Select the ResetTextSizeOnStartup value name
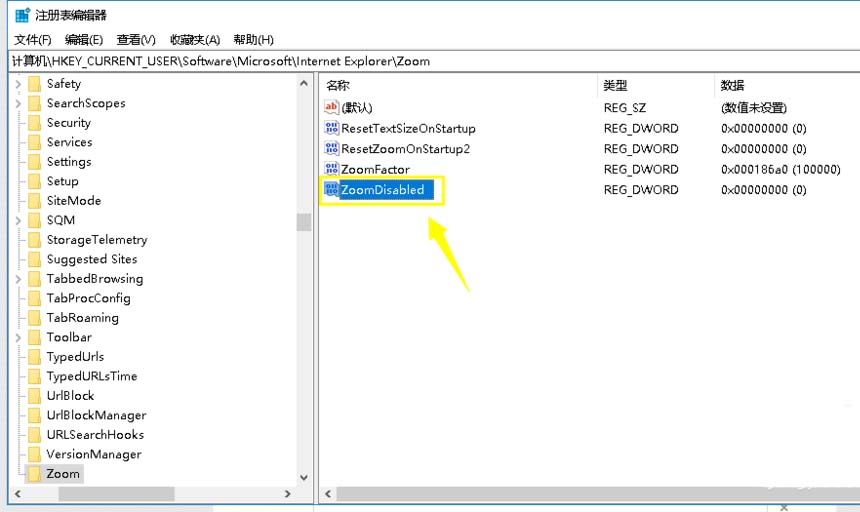Screen dimensions: 860x512 [x=408, y=128]
